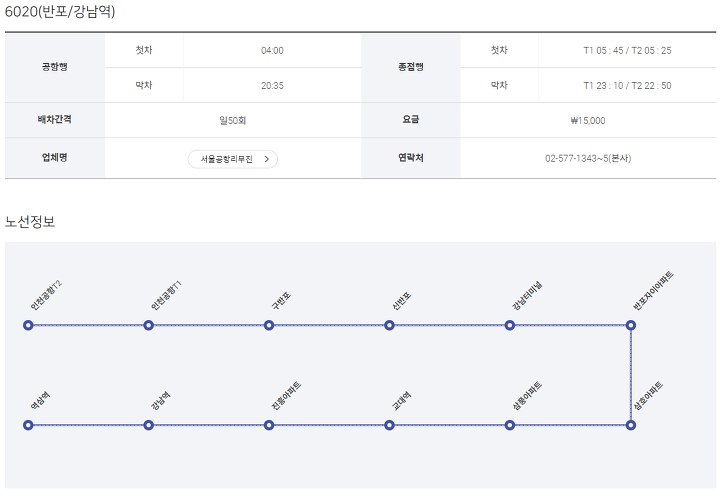This screenshot has width=720, height=497.
Task: Click the 6020(반포/강남역) route title
Action: pyautogui.click(x=61, y=12)
